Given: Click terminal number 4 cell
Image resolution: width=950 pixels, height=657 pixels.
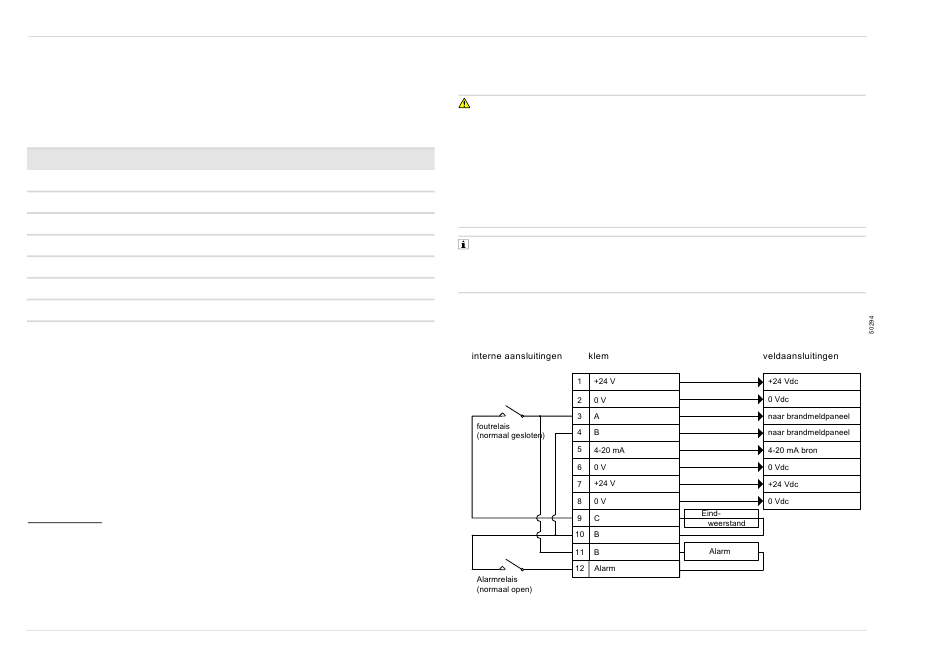Looking at the screenshot, I should click(580, 433).
